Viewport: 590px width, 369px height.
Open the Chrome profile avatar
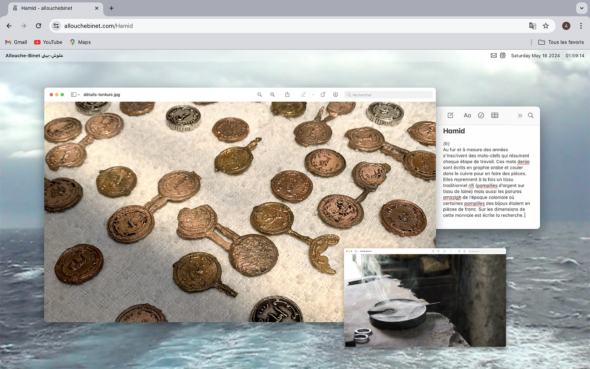[x=566, y=26]
